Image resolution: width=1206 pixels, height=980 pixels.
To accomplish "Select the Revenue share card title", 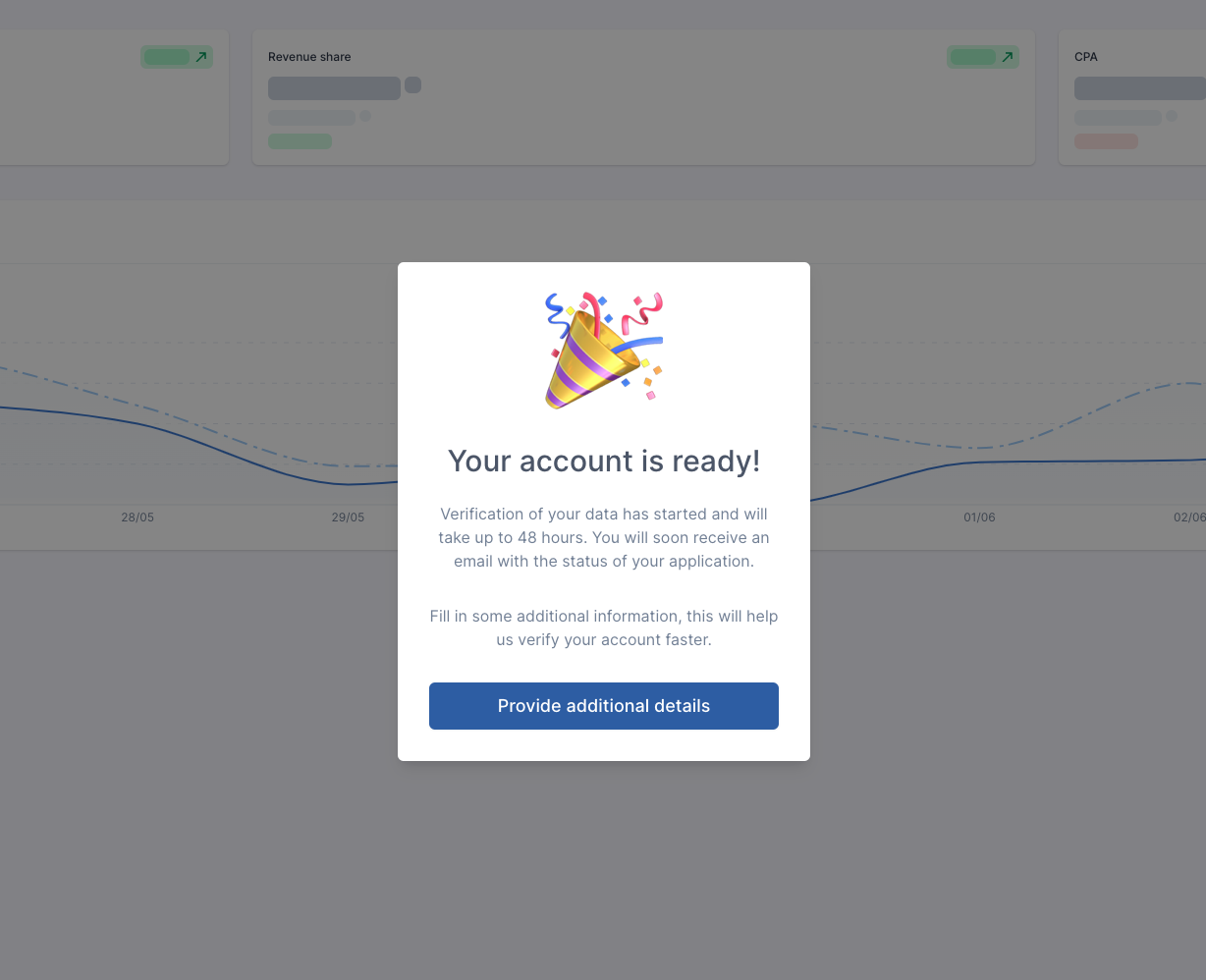I will (x=309, y=57).
